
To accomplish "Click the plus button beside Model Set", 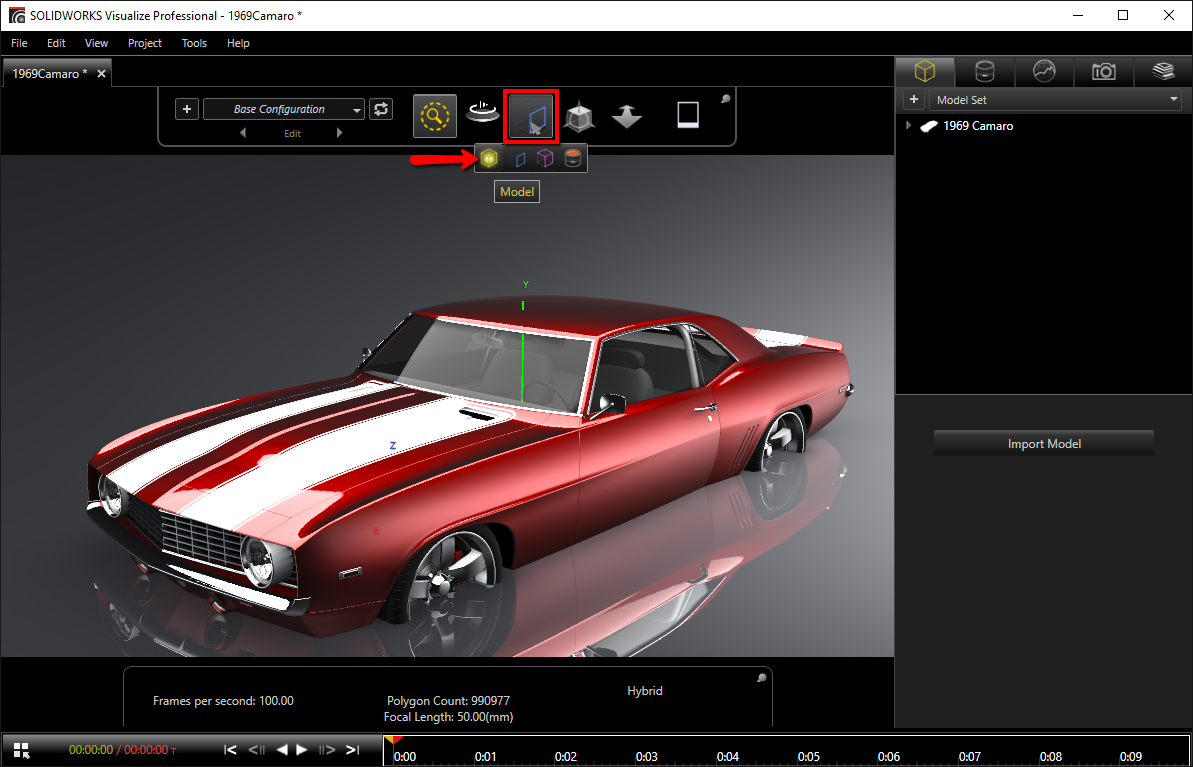I will [x=914, y=100].
